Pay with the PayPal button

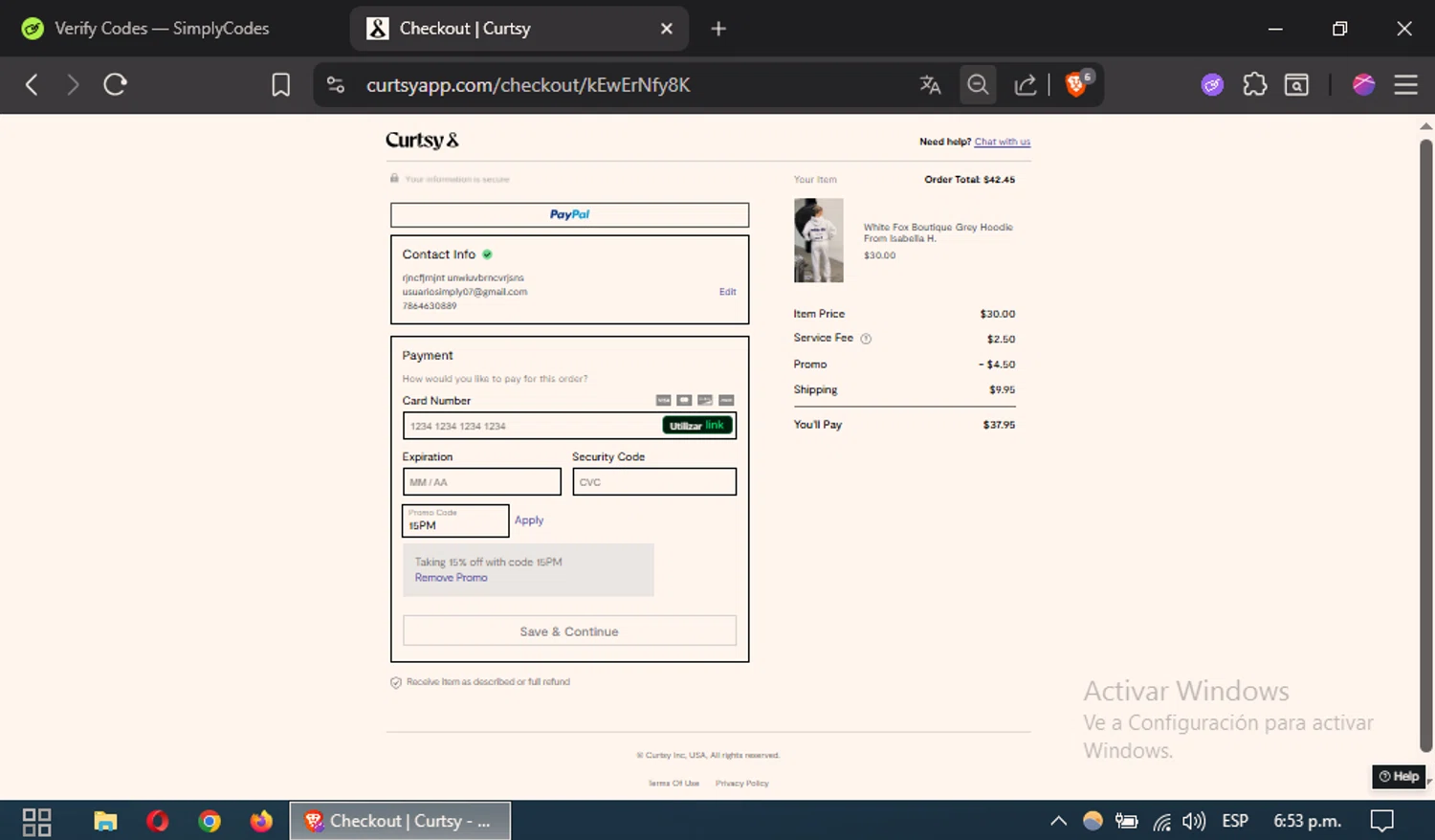click(x=569, y=214)
